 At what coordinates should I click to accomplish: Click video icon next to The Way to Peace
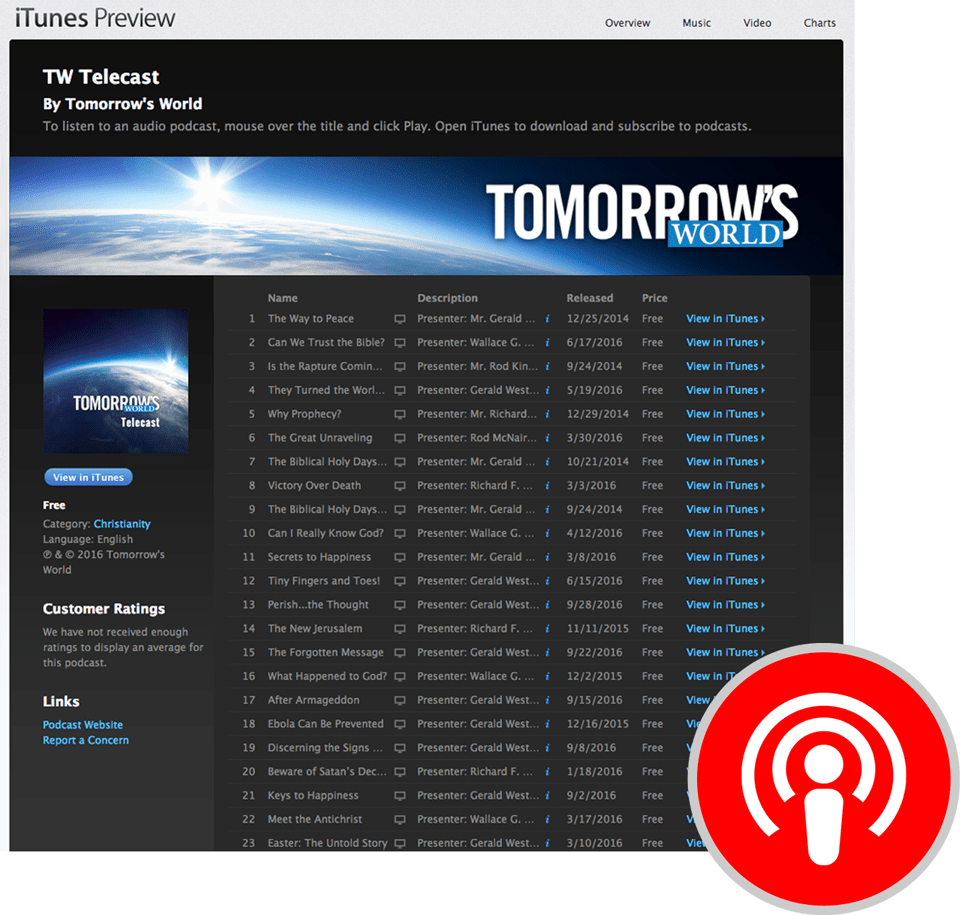400,319
